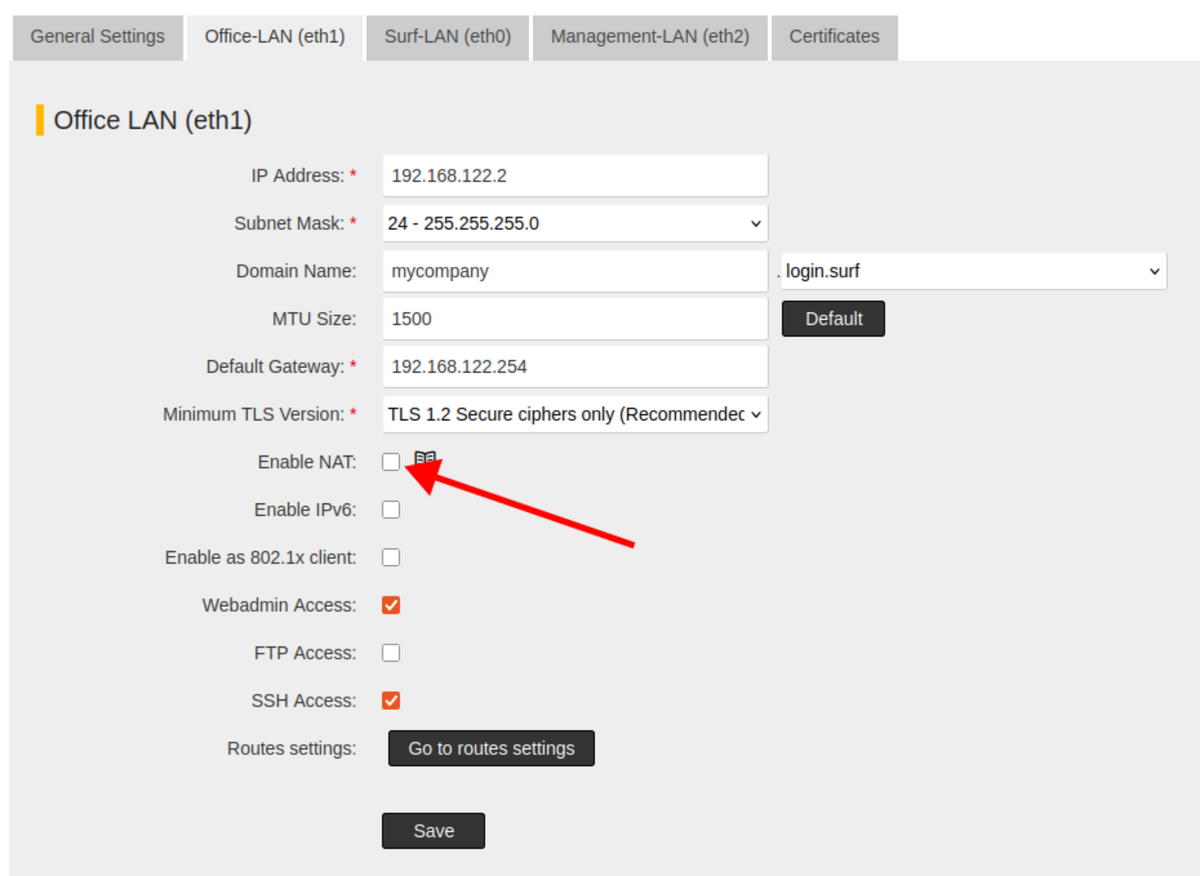Tick the Enable NAT checkbox
The image size is (1200, 876).
391,462
